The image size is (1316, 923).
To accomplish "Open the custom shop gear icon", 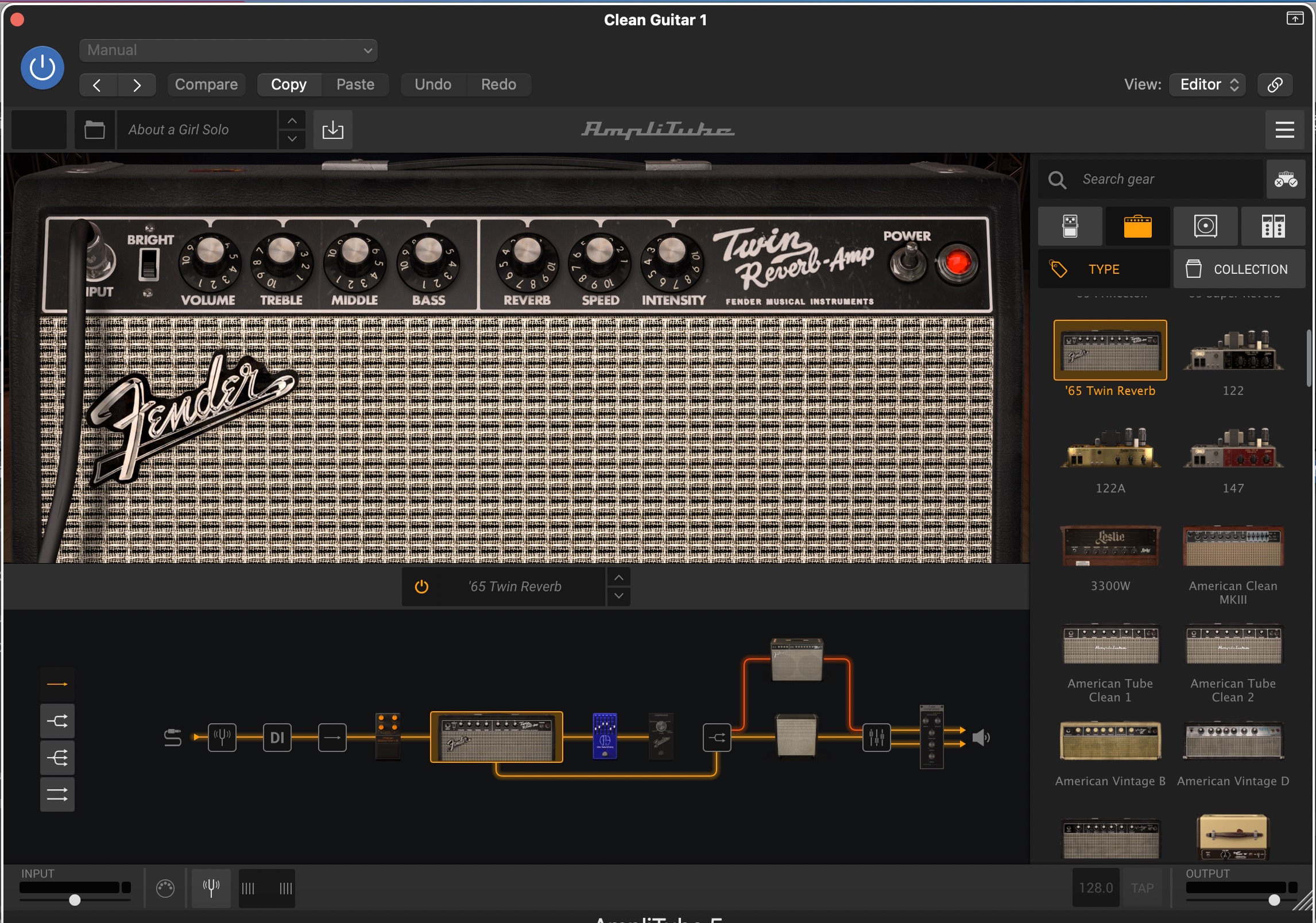I will (x=1286, y=180).
